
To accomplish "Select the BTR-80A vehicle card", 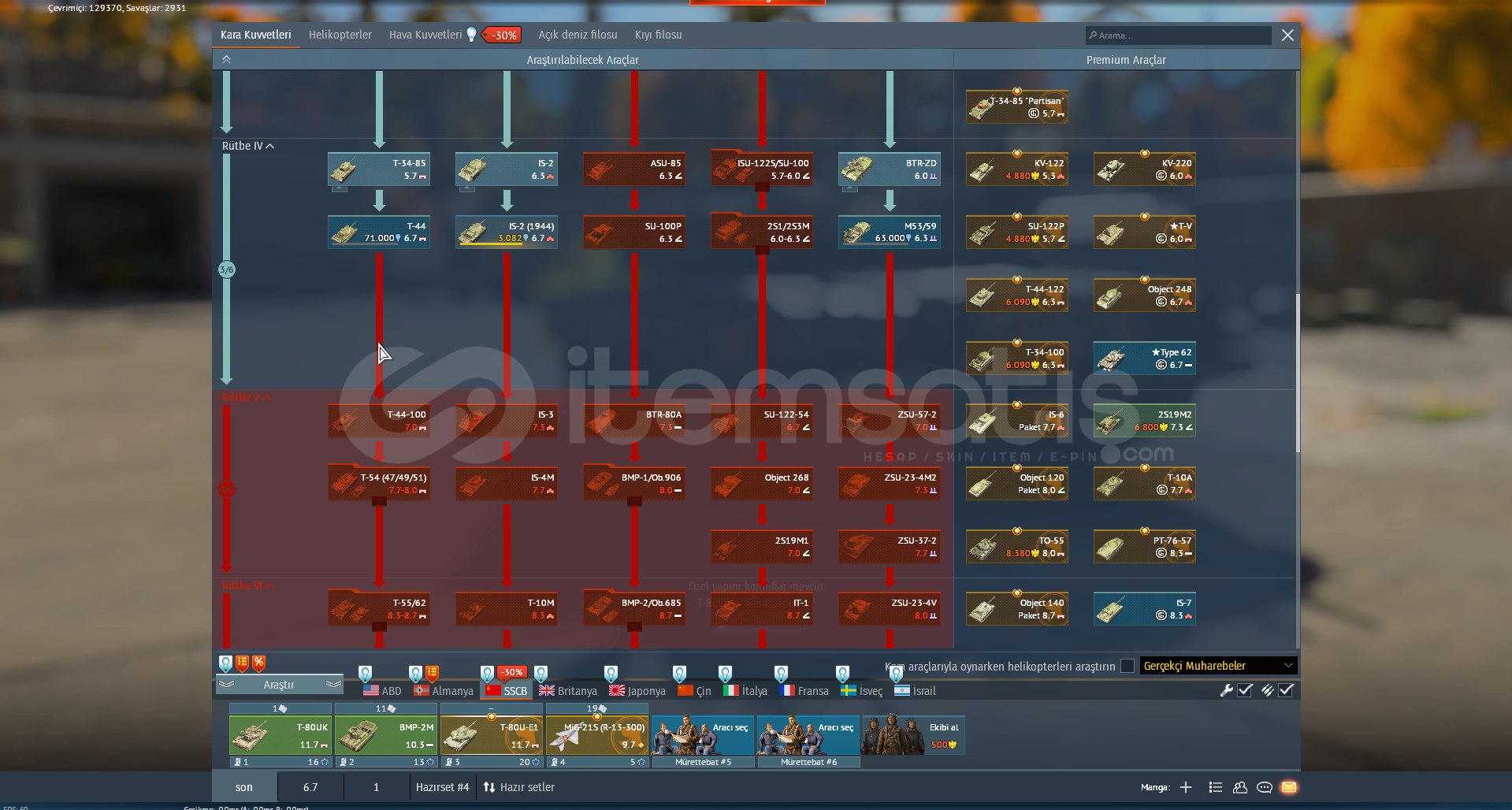I will [634, 421].
